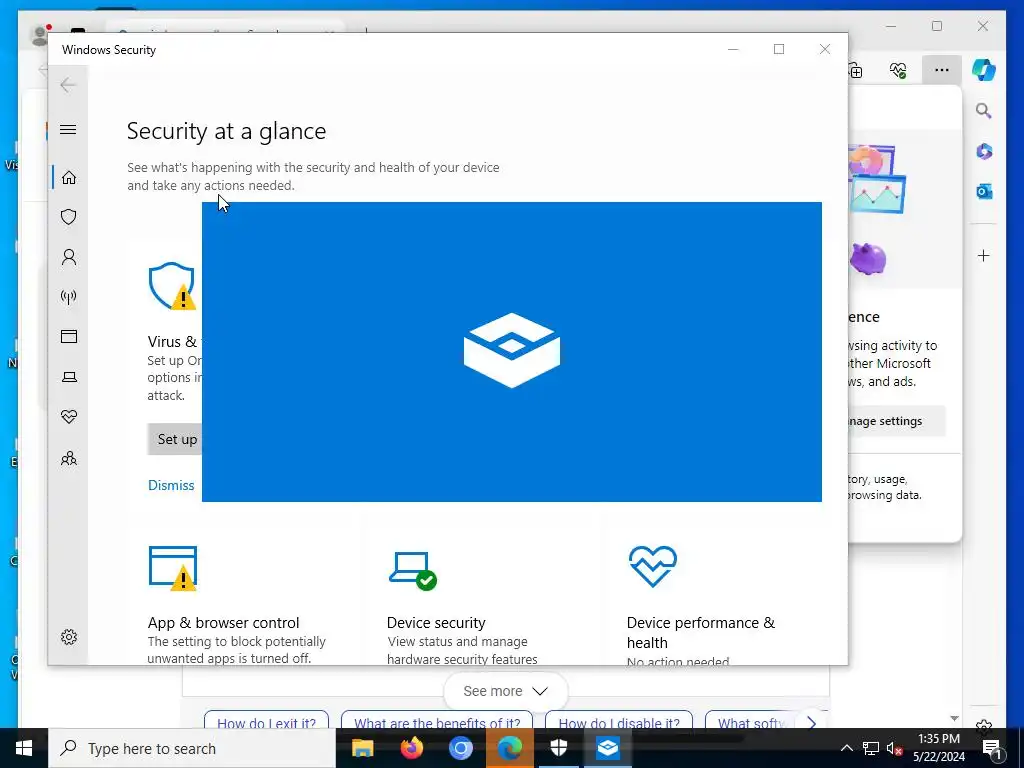Image resolution: width=1024 pixels, height=768 pixels.
Task: Open network icon in system tray
Action: [871, 748]
